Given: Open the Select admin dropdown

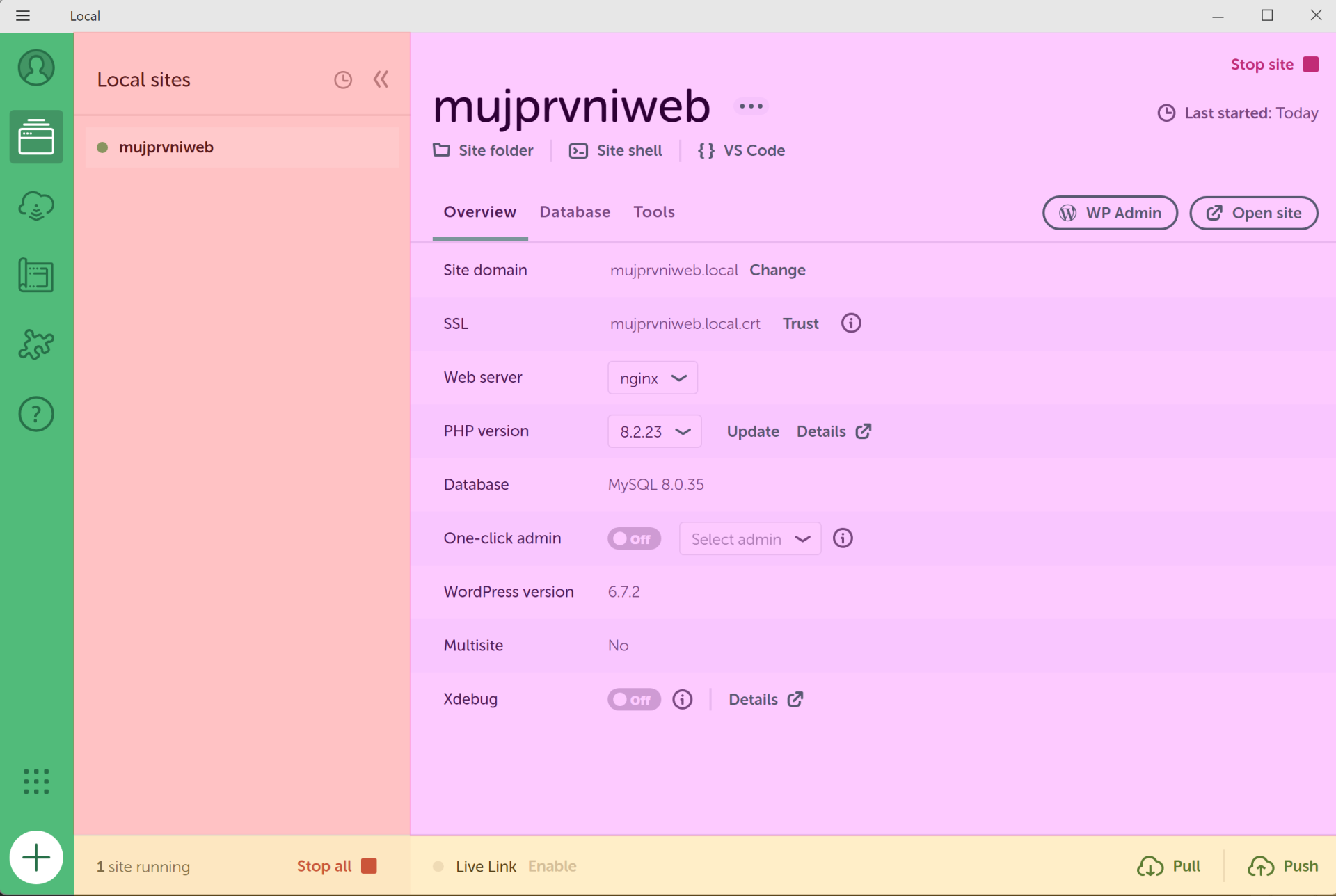Looking at the screenshot, I should pyautogui.click(x=749, y=538).
